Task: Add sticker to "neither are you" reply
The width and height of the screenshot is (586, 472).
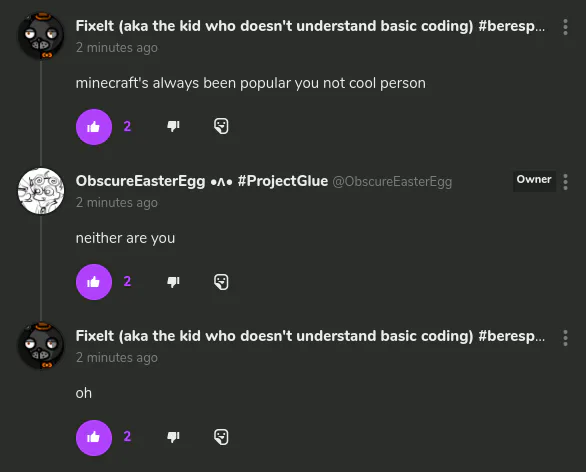Action: point(221,281)
